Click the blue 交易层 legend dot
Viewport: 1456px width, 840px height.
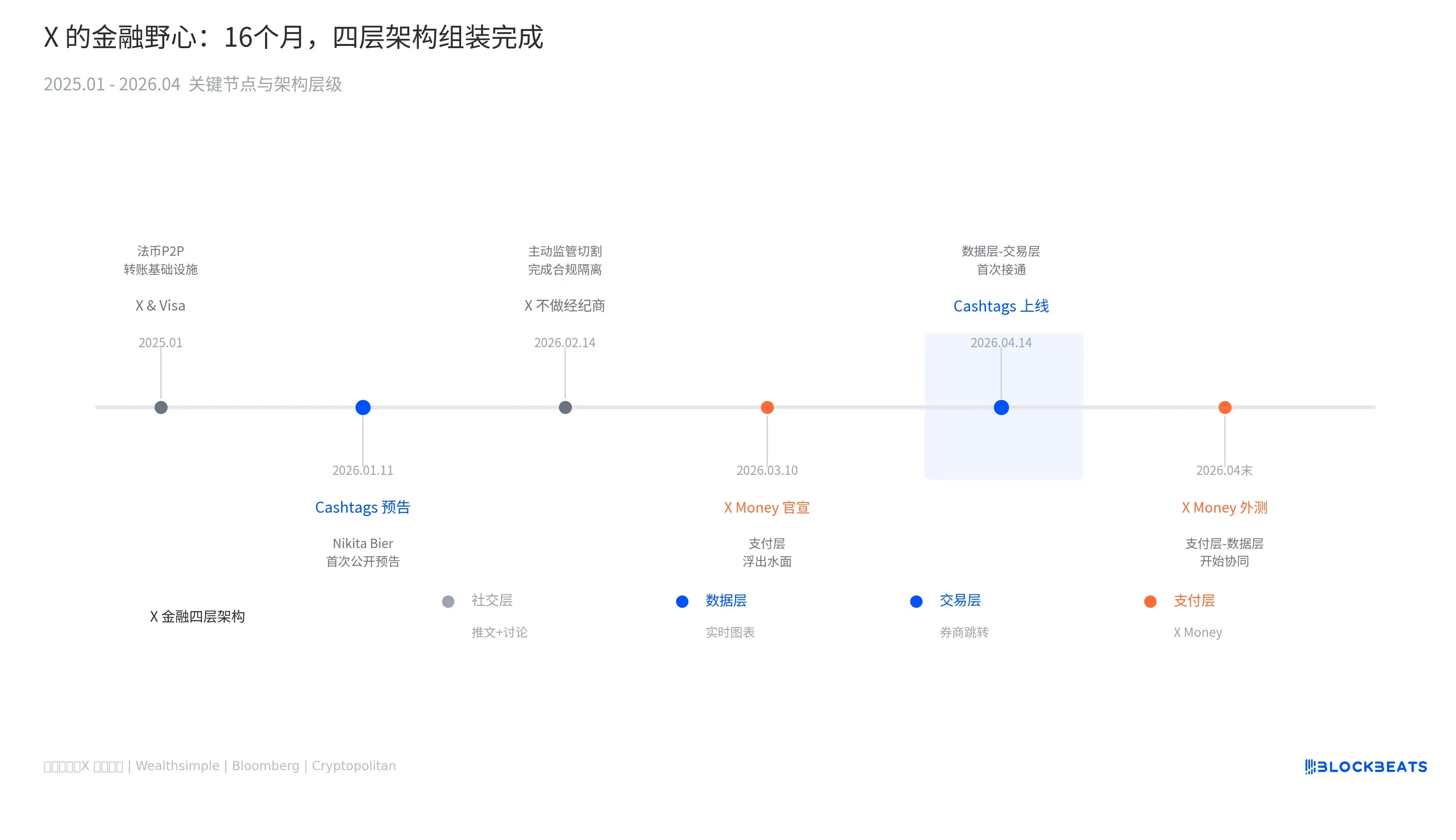(x=916, y=602)
